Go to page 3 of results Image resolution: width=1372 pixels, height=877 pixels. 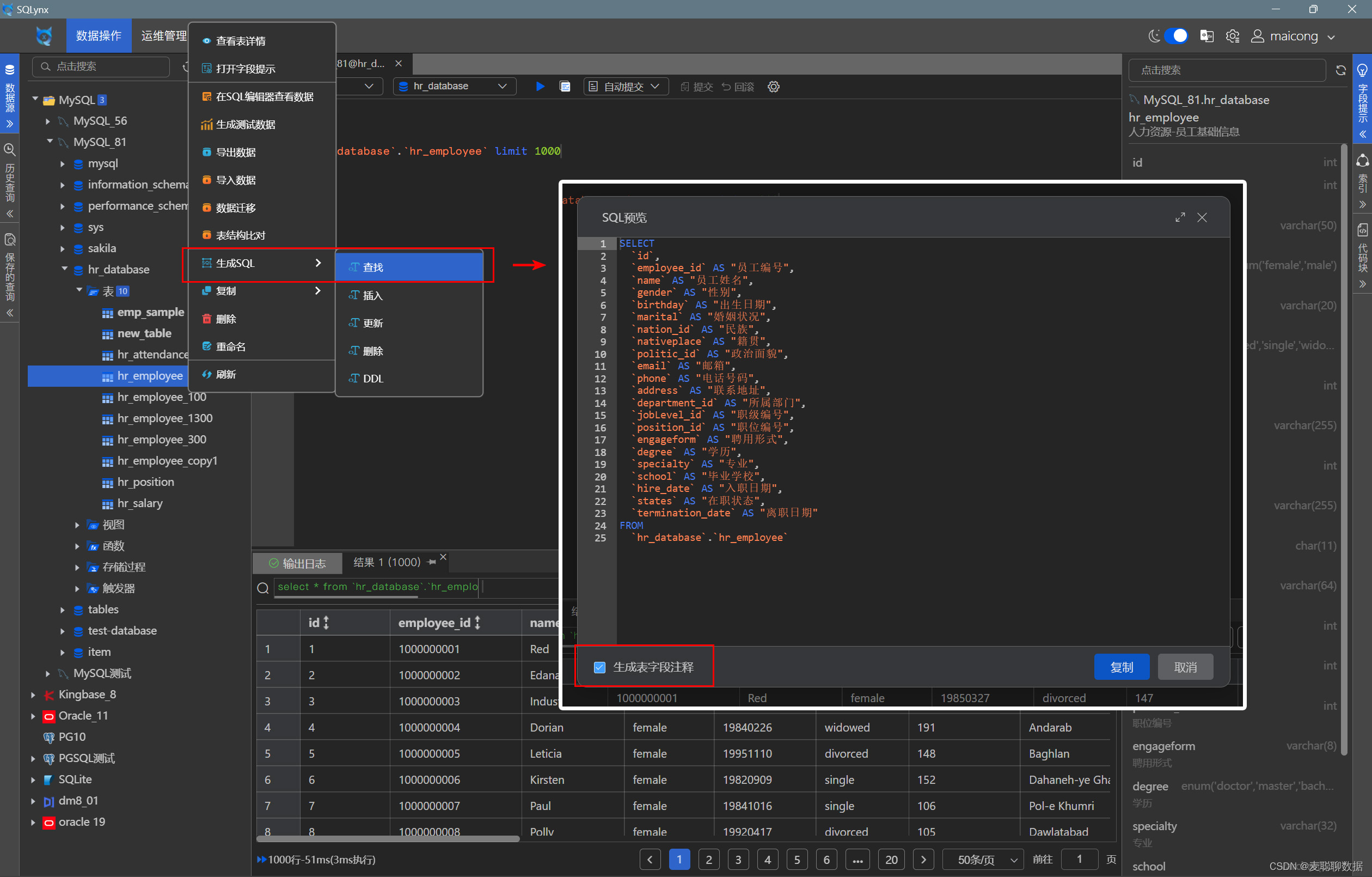coord(738,859)
